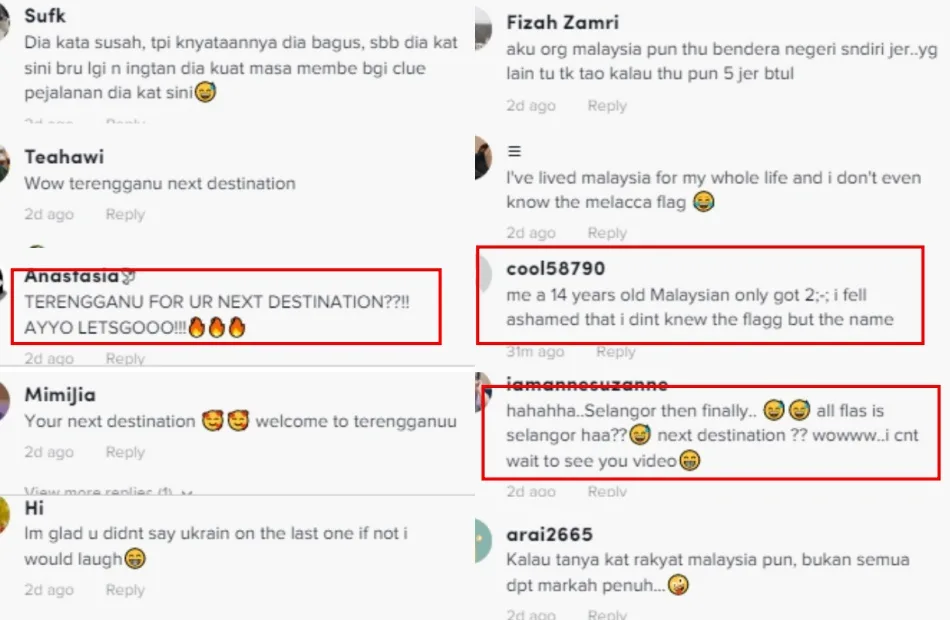The image size is (950, 620).
Task: Click Fizah Zamri's avatar picture
Action: (483, 28)
